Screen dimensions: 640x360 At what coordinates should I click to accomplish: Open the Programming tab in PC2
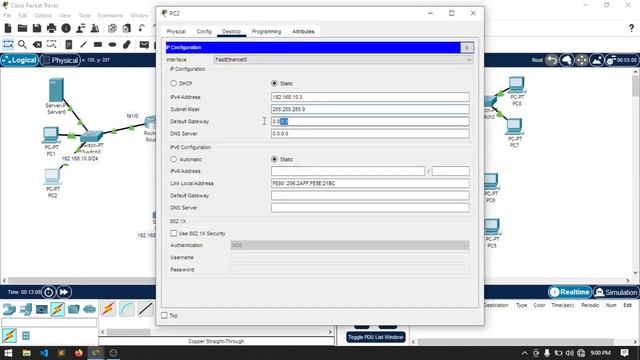point(266,31)
